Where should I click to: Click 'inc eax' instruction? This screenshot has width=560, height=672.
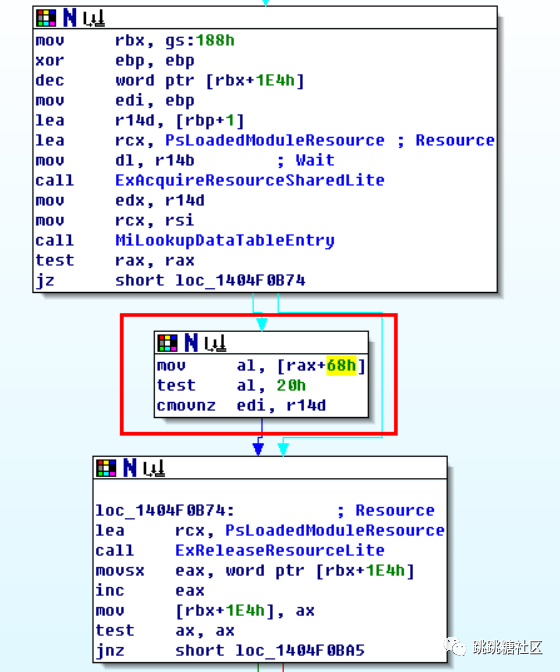point(150,591)
